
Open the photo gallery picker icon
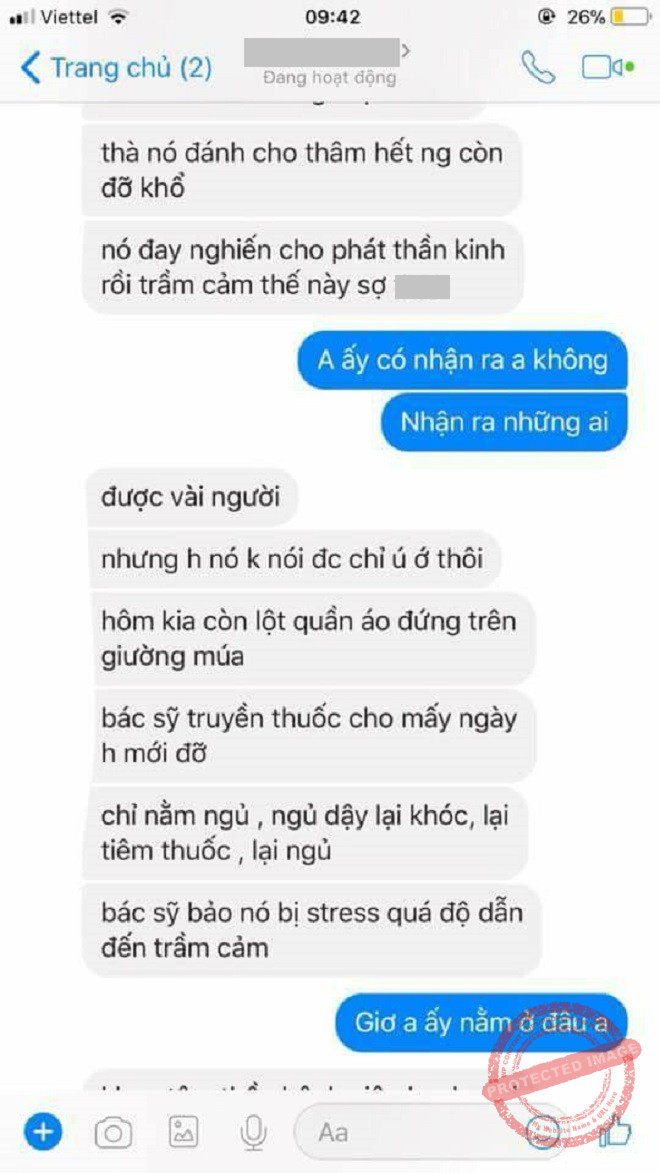coord(183,1131)
